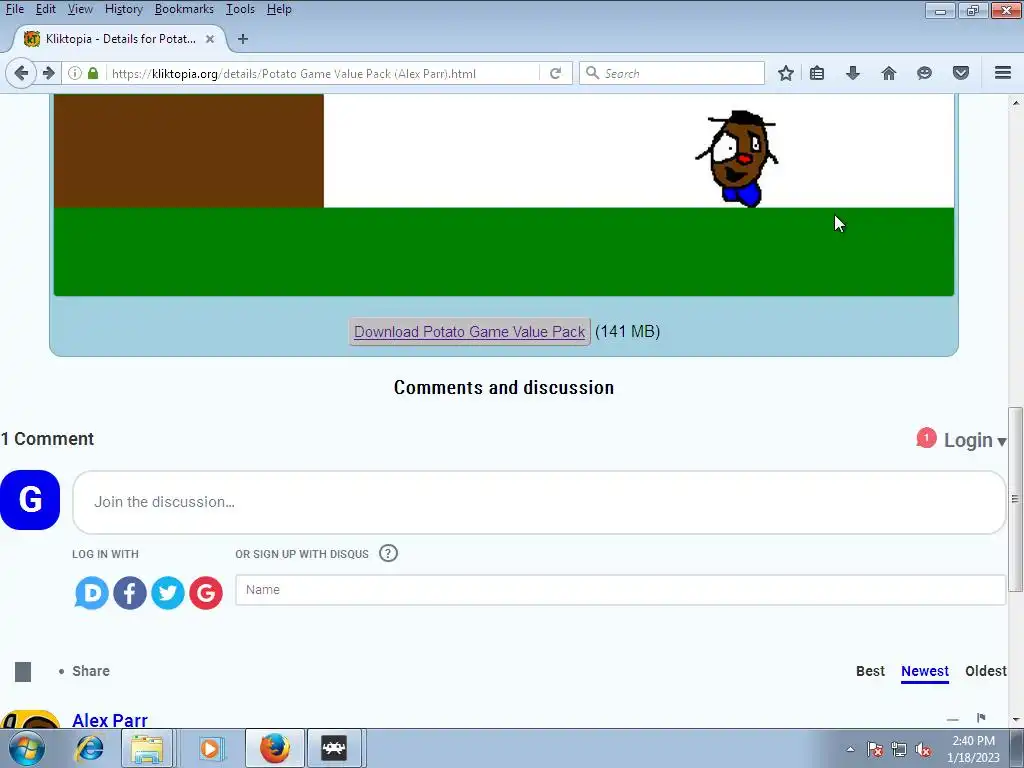Image resolution: width=1024 pixels, height=768 pixels.
Task: Open the Action Center flag icon
Action: click(x=875, y=749)
